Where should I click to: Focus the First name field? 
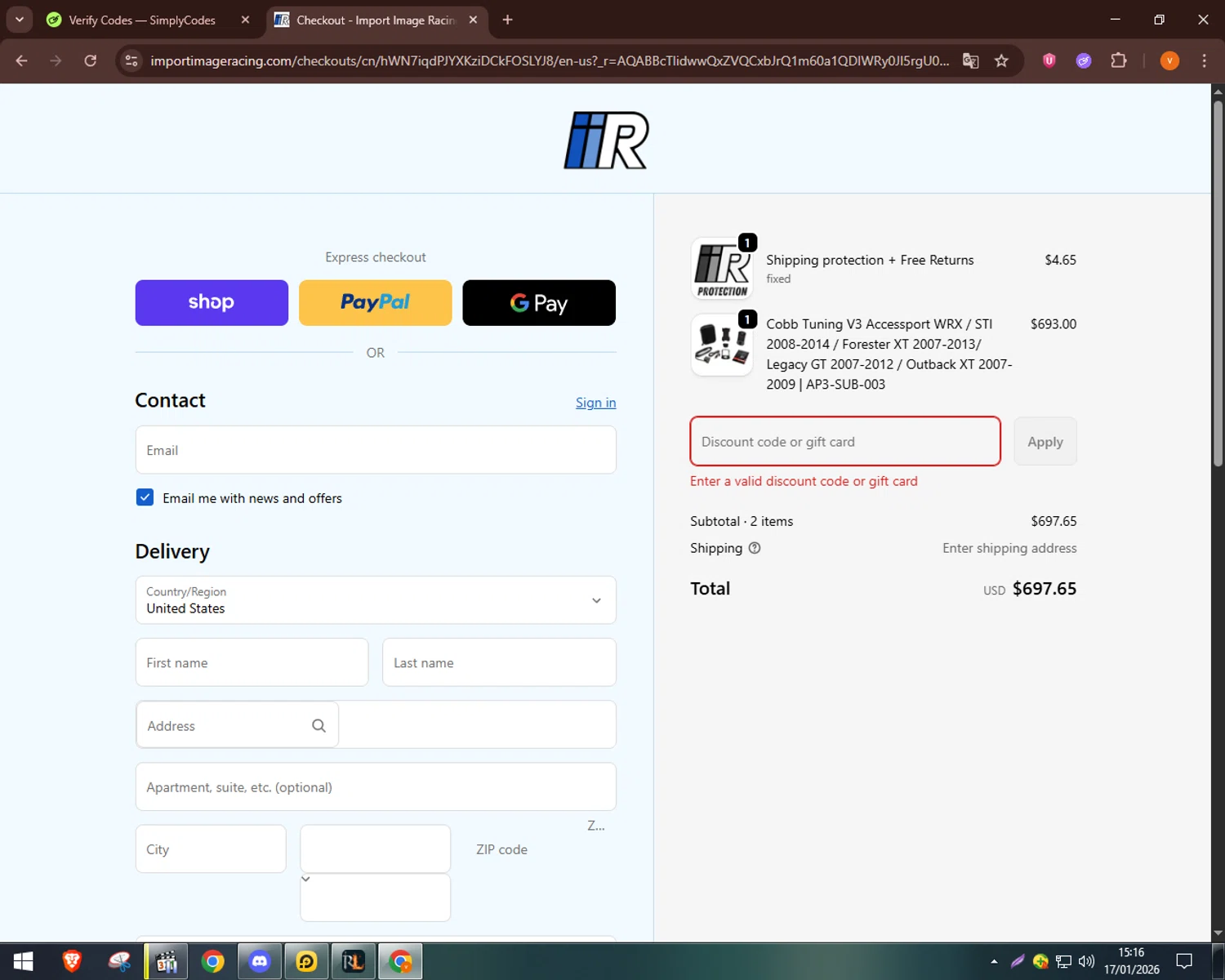click(x=252, y=662)
